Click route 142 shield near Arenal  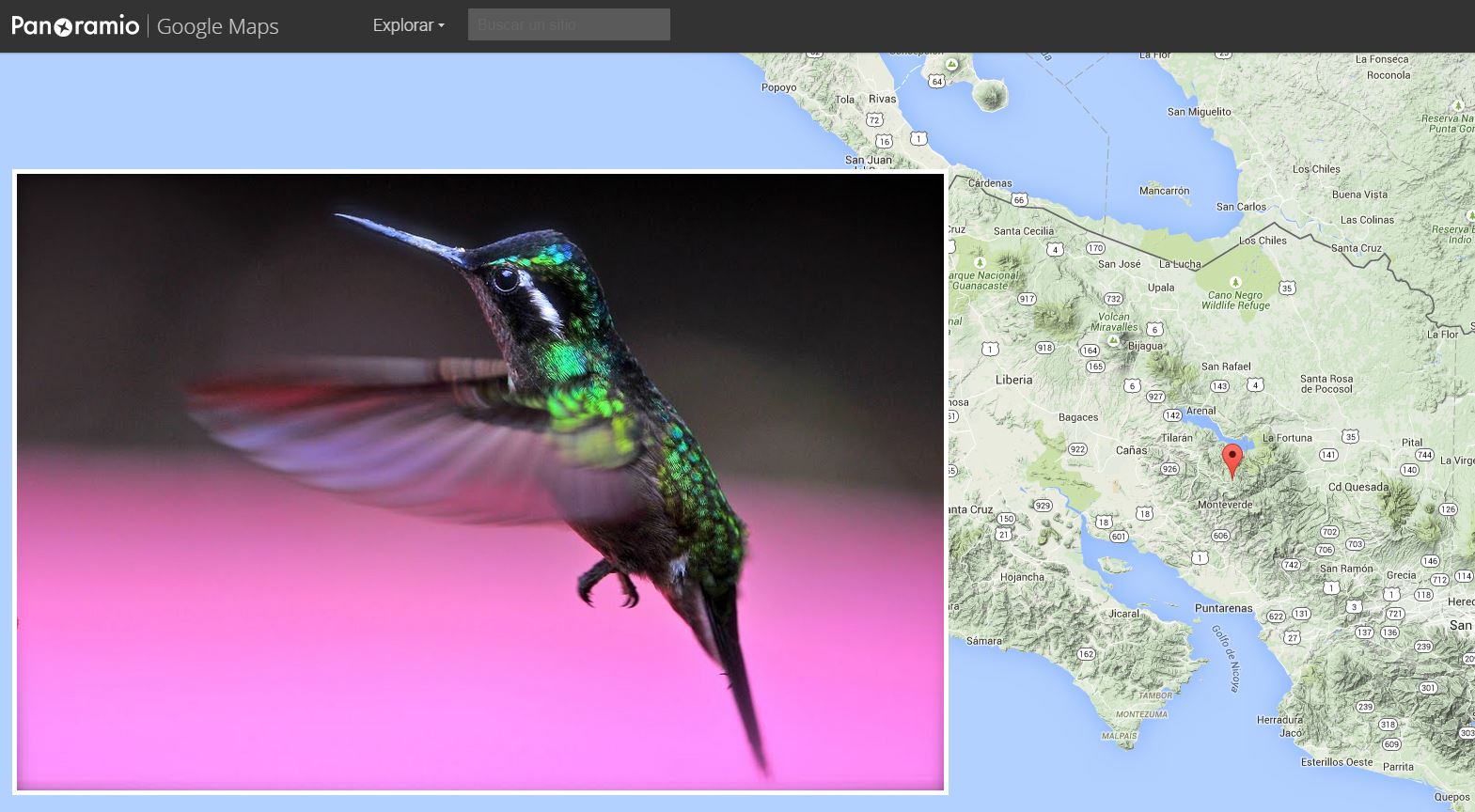[1172, 415]
